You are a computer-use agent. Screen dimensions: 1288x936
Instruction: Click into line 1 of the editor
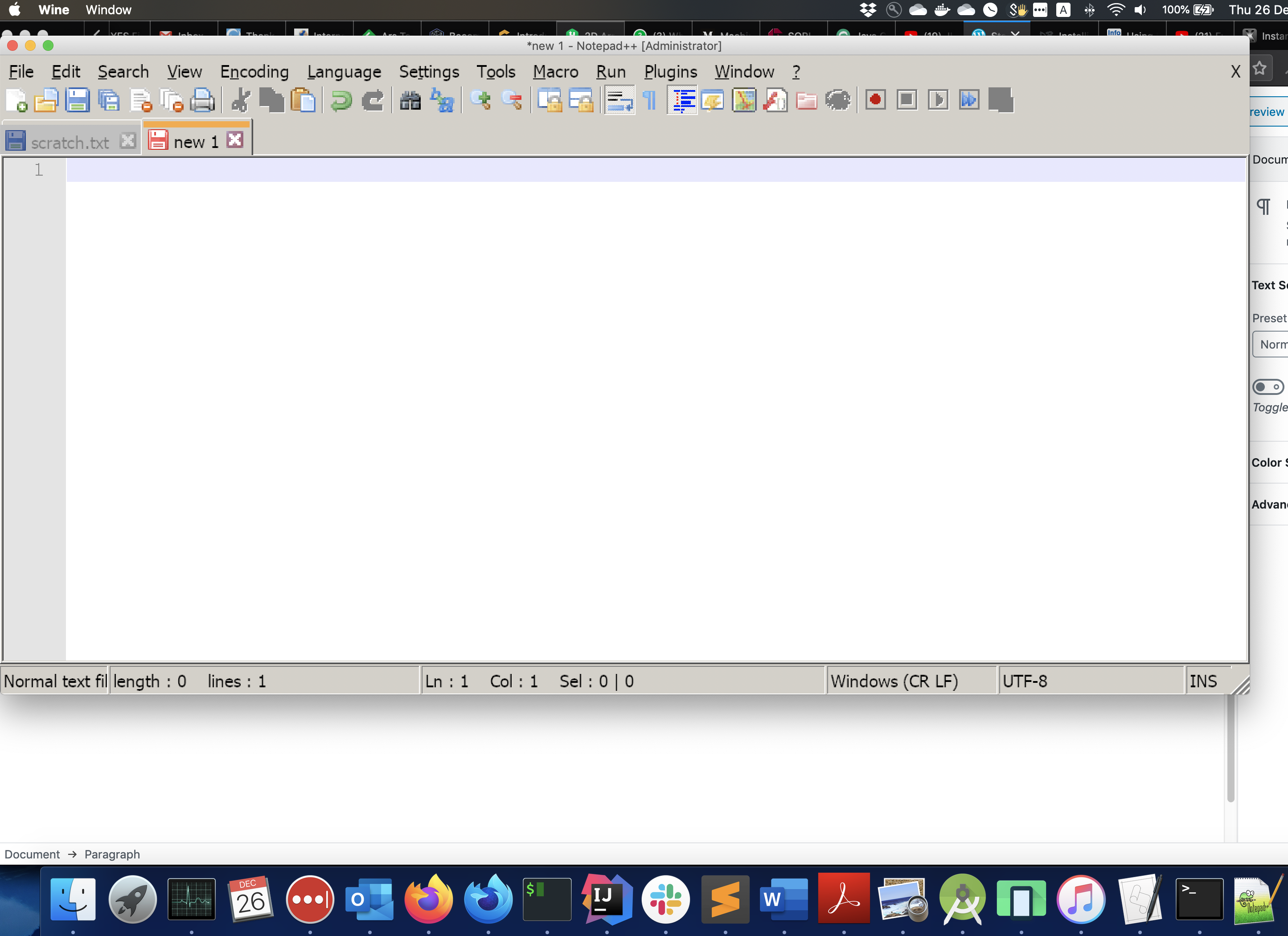(656, 170)
